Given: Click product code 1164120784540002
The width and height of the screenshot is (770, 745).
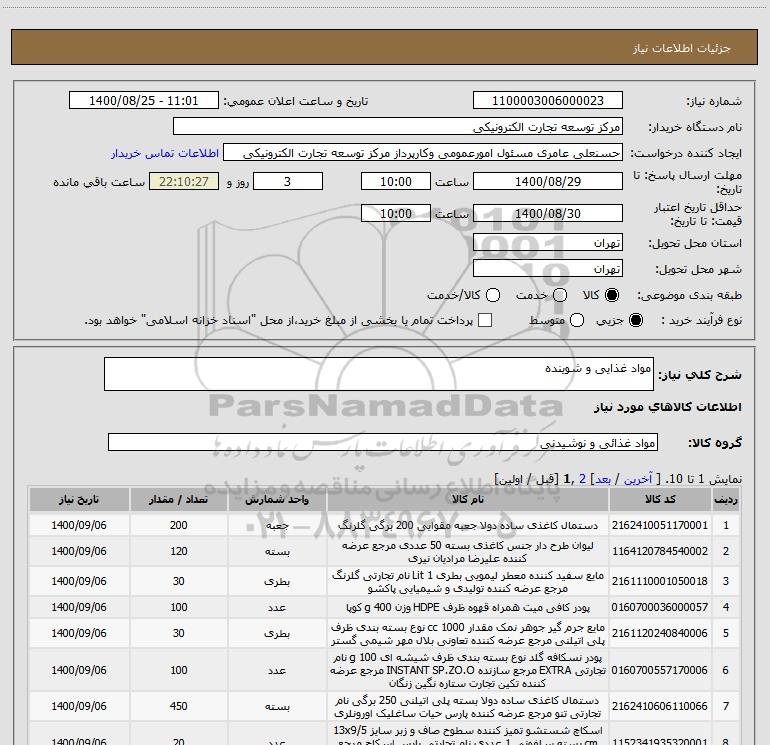Looking at the screenshot, I should [x=660, y=552].
